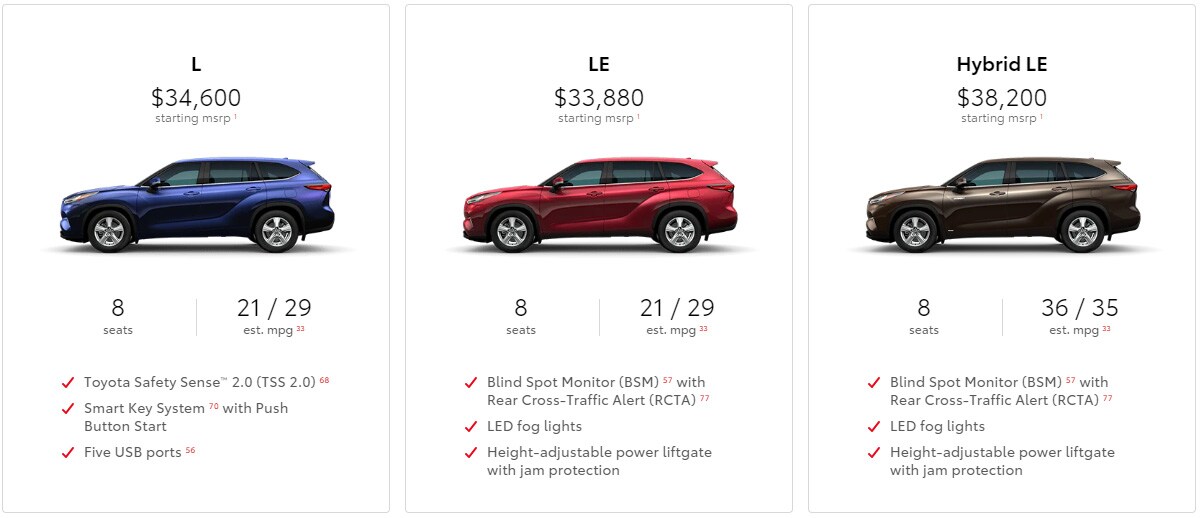This screenshot has height=518, width=1203.
Task: Click the 36 / 35 est. mpg figure
Action: (x=1079, y=308)
